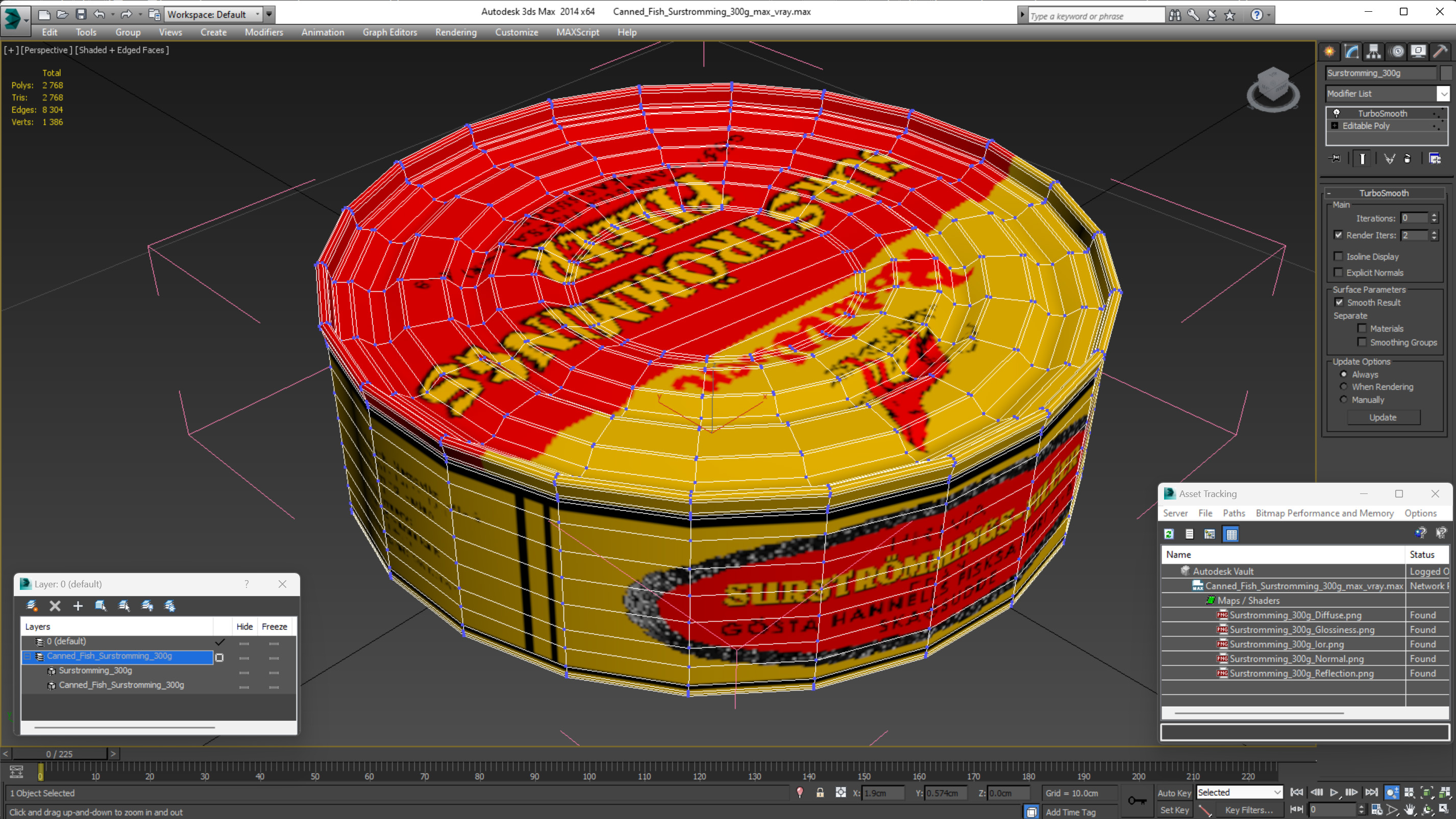Open the Modifiers menu
The image size is (1456, 819).
[x=263, y=32]
